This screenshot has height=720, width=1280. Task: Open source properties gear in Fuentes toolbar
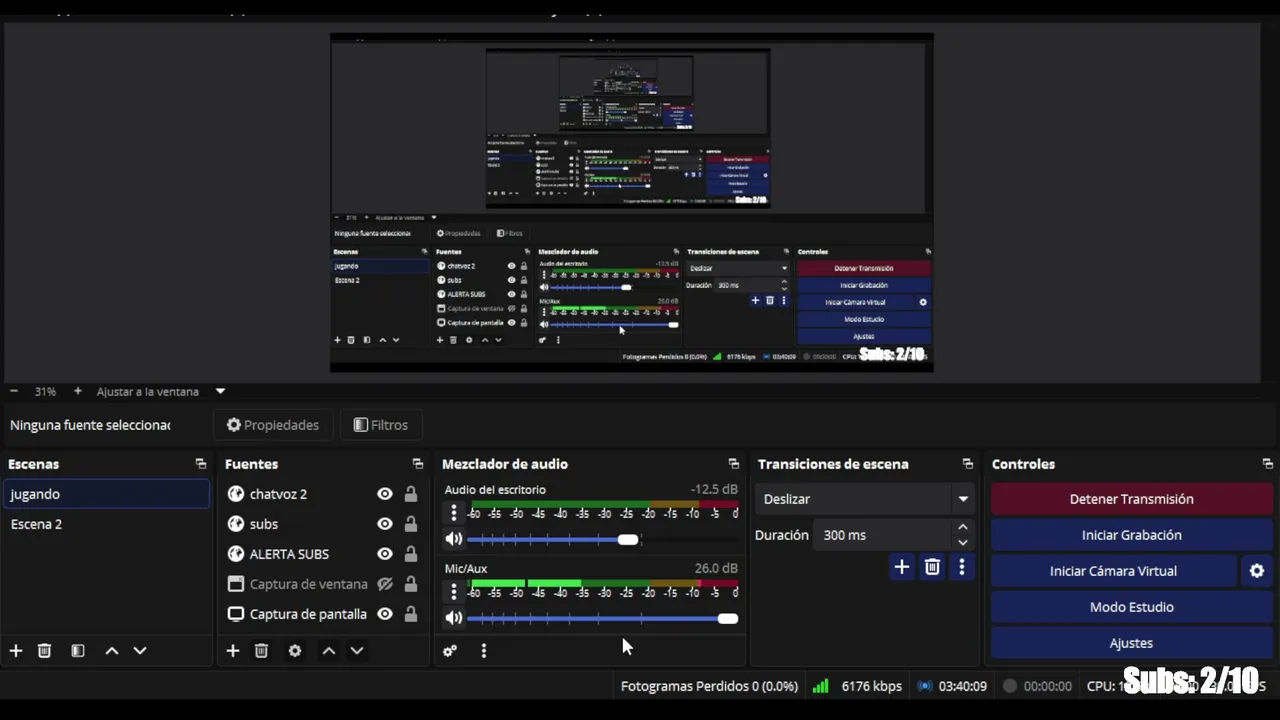tap(295, 651)
